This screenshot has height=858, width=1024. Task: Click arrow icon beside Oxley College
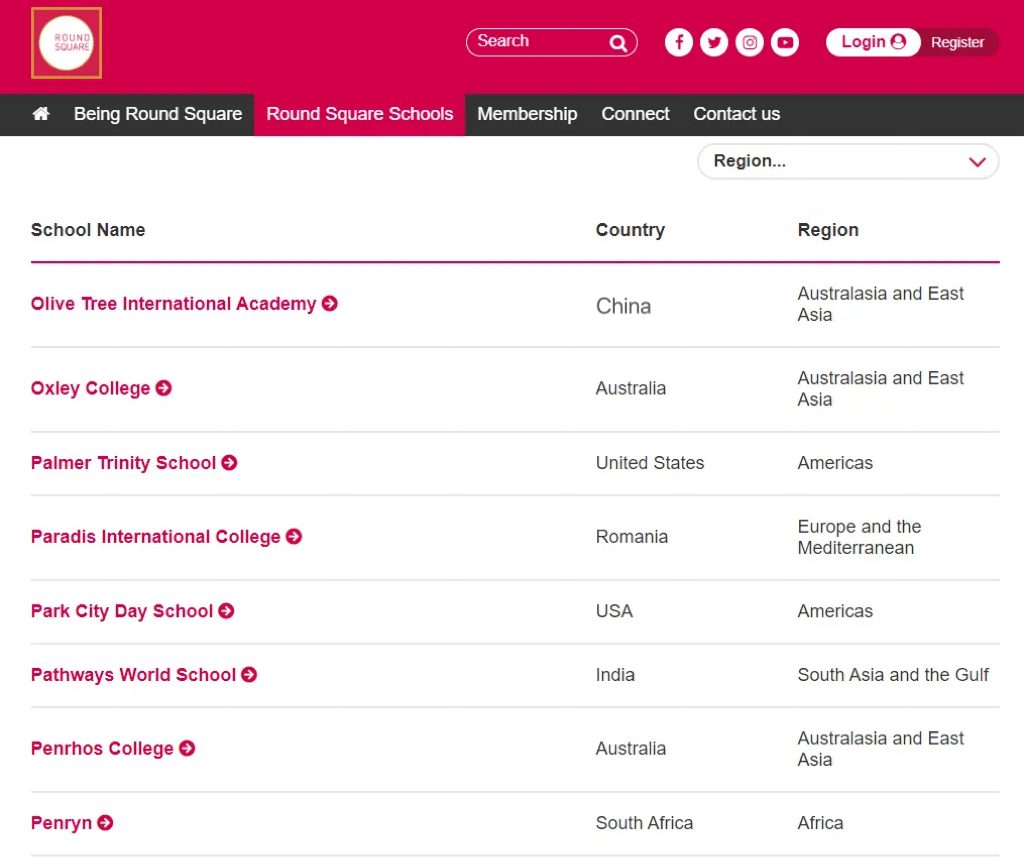164,388
